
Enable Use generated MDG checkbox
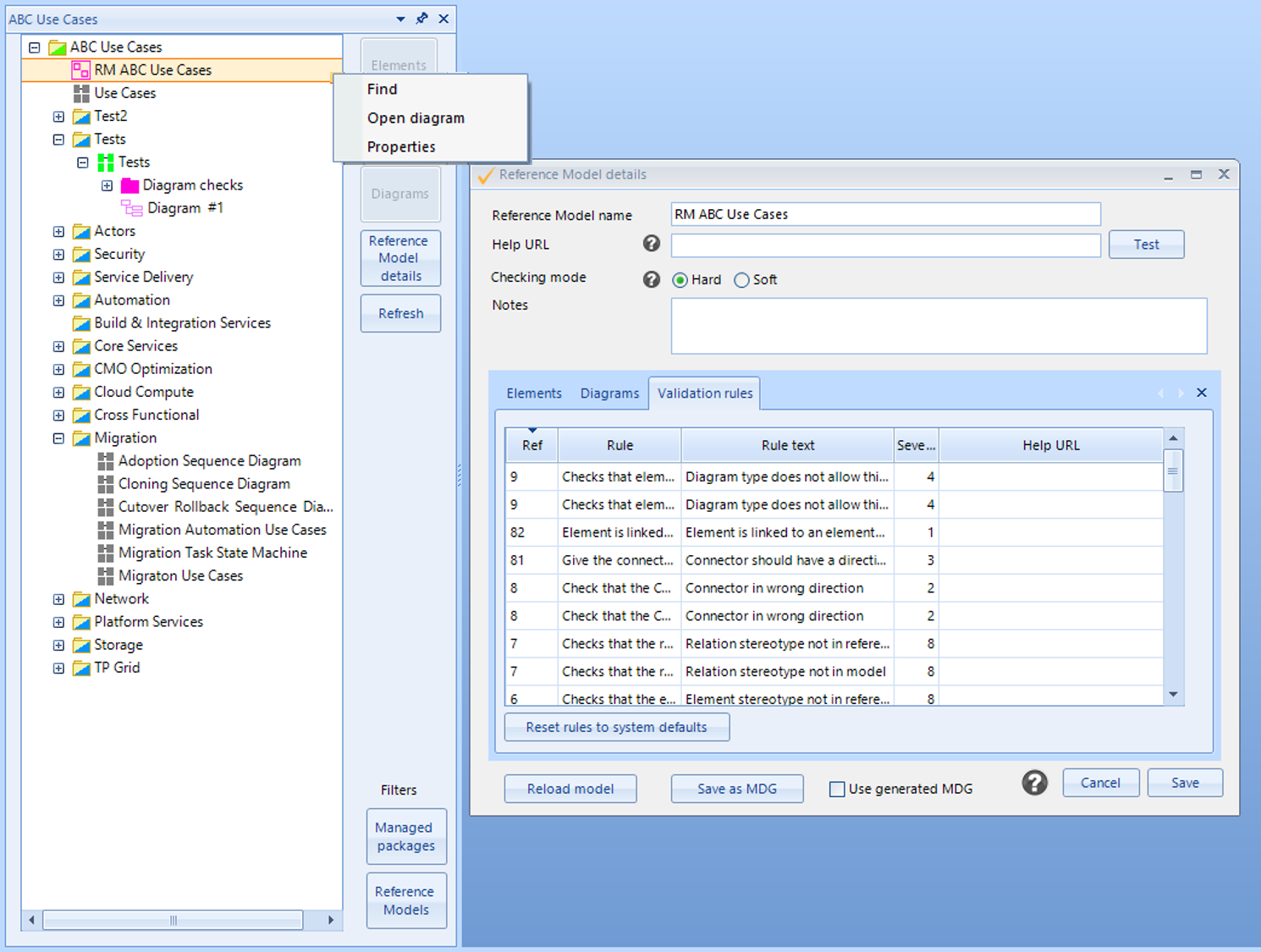click(837, 789)
